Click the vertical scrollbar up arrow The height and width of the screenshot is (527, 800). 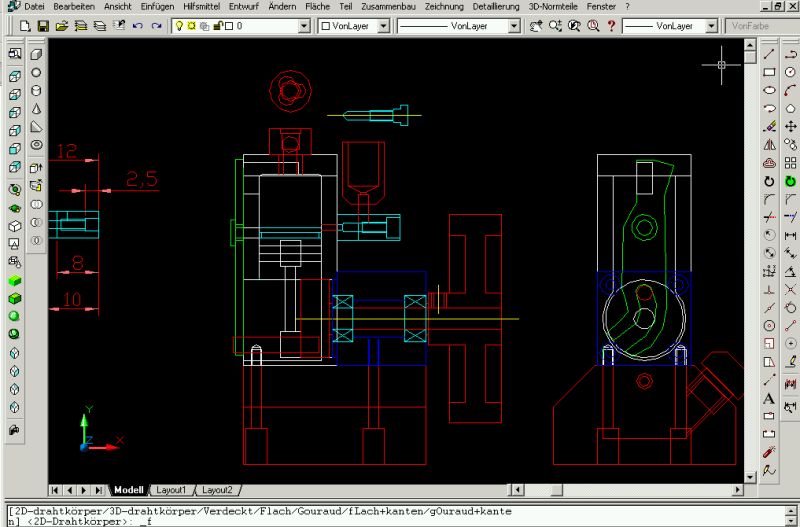749,45
